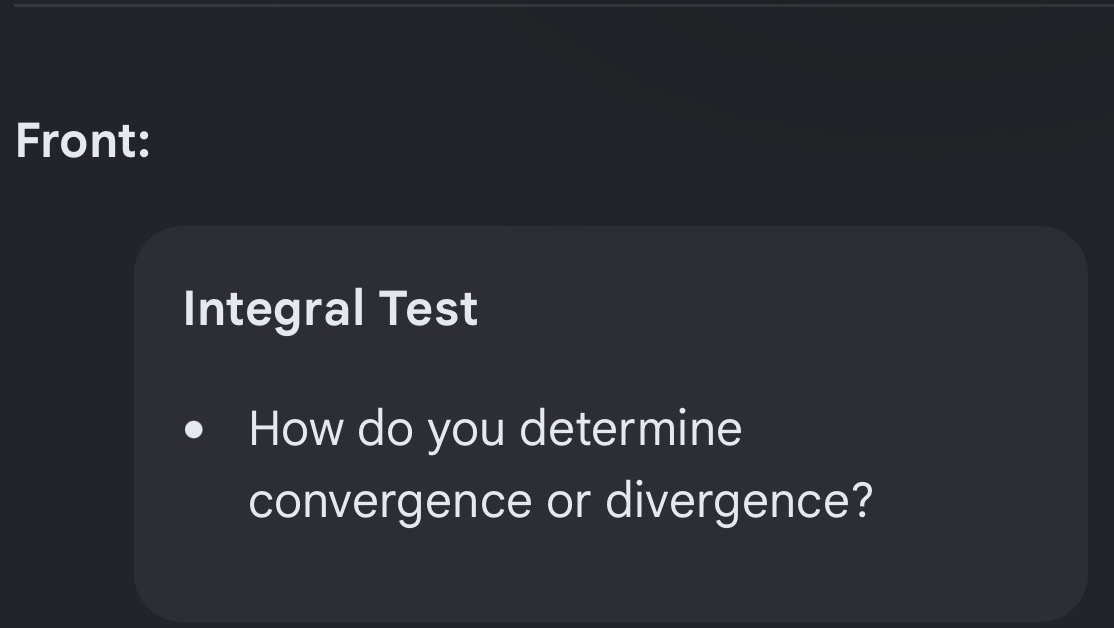Click the bullet point marker
This screenshot has width=1114, height=628.
pyautogui.click(x=193, y=430)
